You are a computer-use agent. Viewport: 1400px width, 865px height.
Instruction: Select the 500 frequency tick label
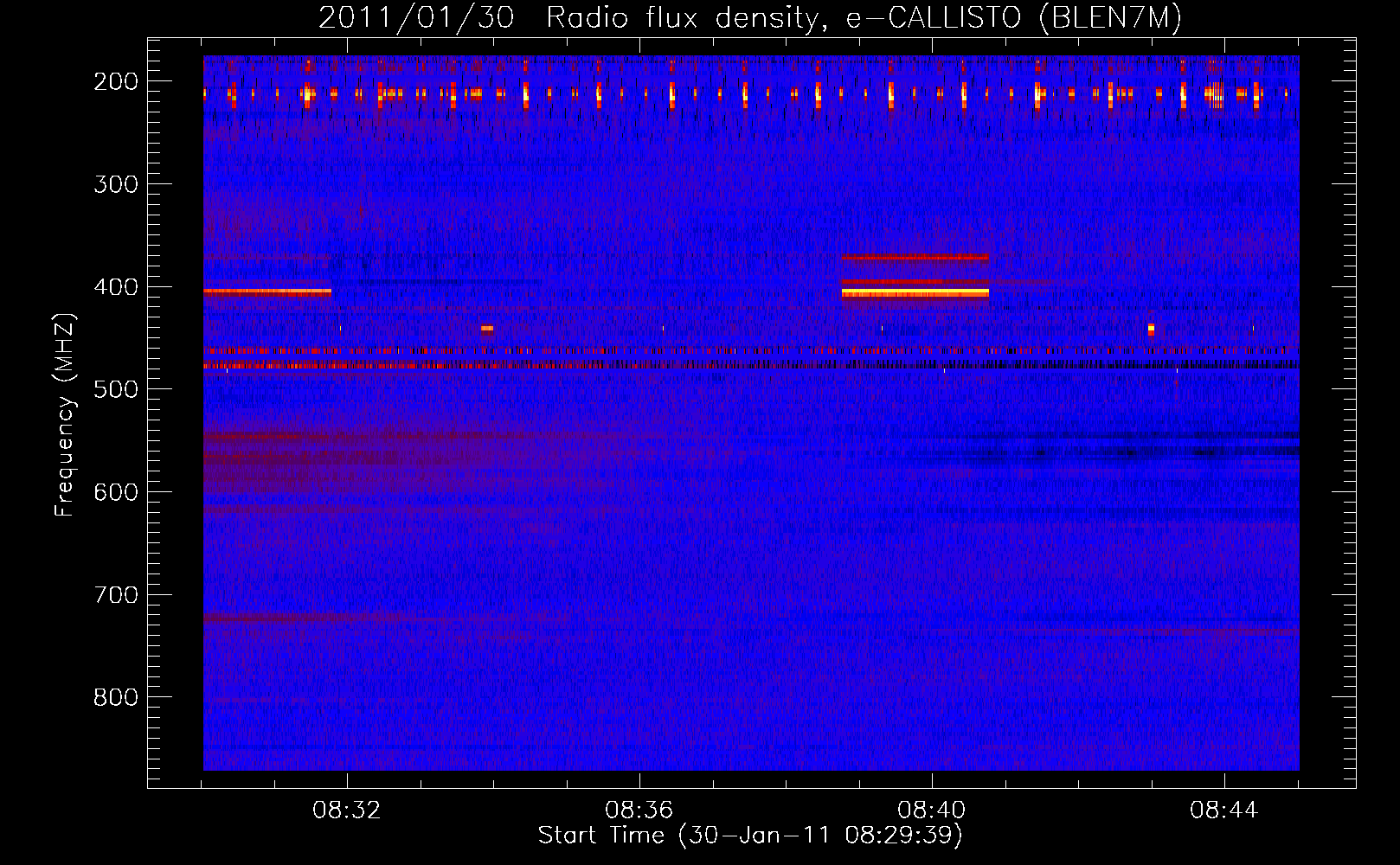pyautogui.click(x=116, y=389)
